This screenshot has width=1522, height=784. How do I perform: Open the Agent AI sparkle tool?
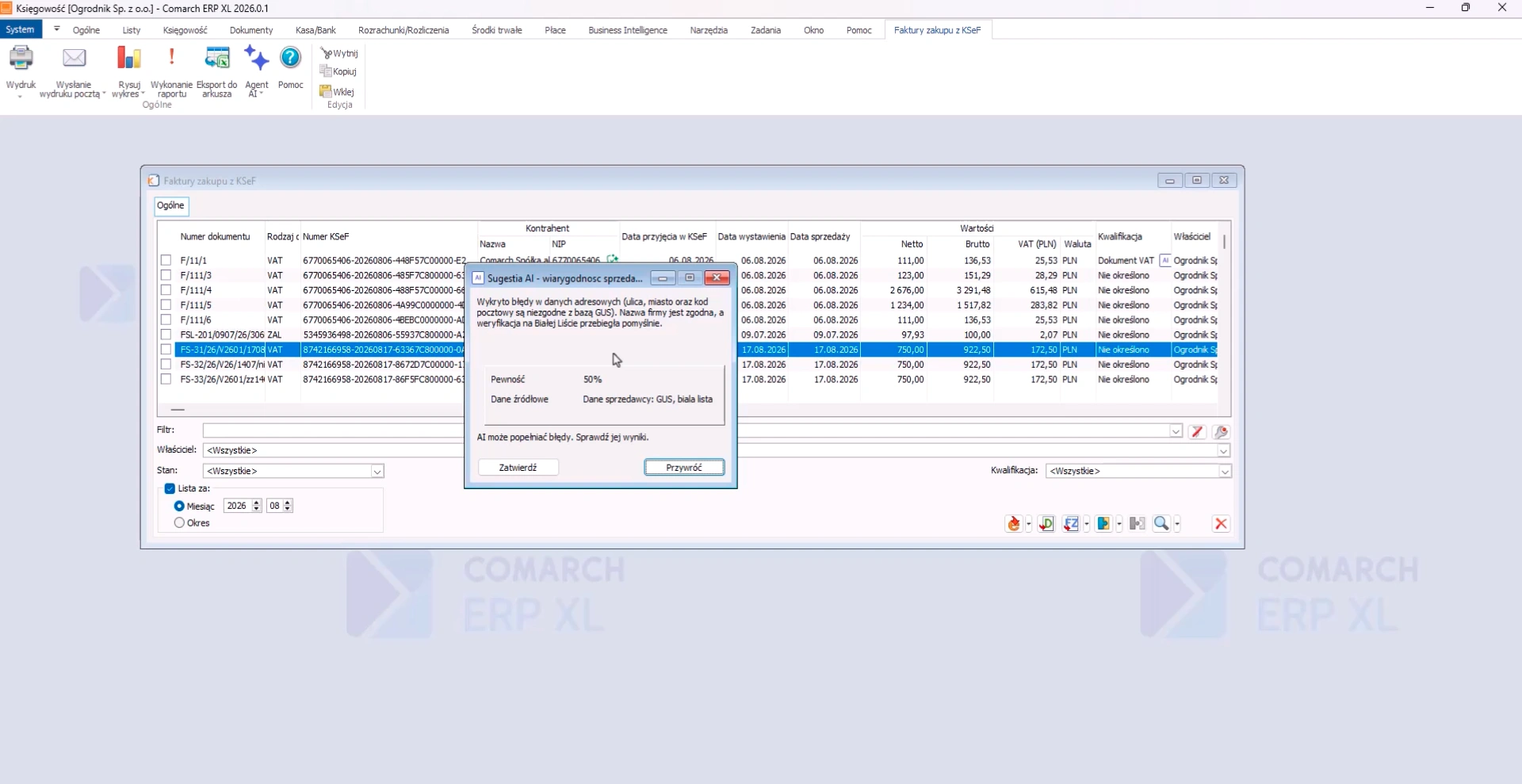point(256,59)
